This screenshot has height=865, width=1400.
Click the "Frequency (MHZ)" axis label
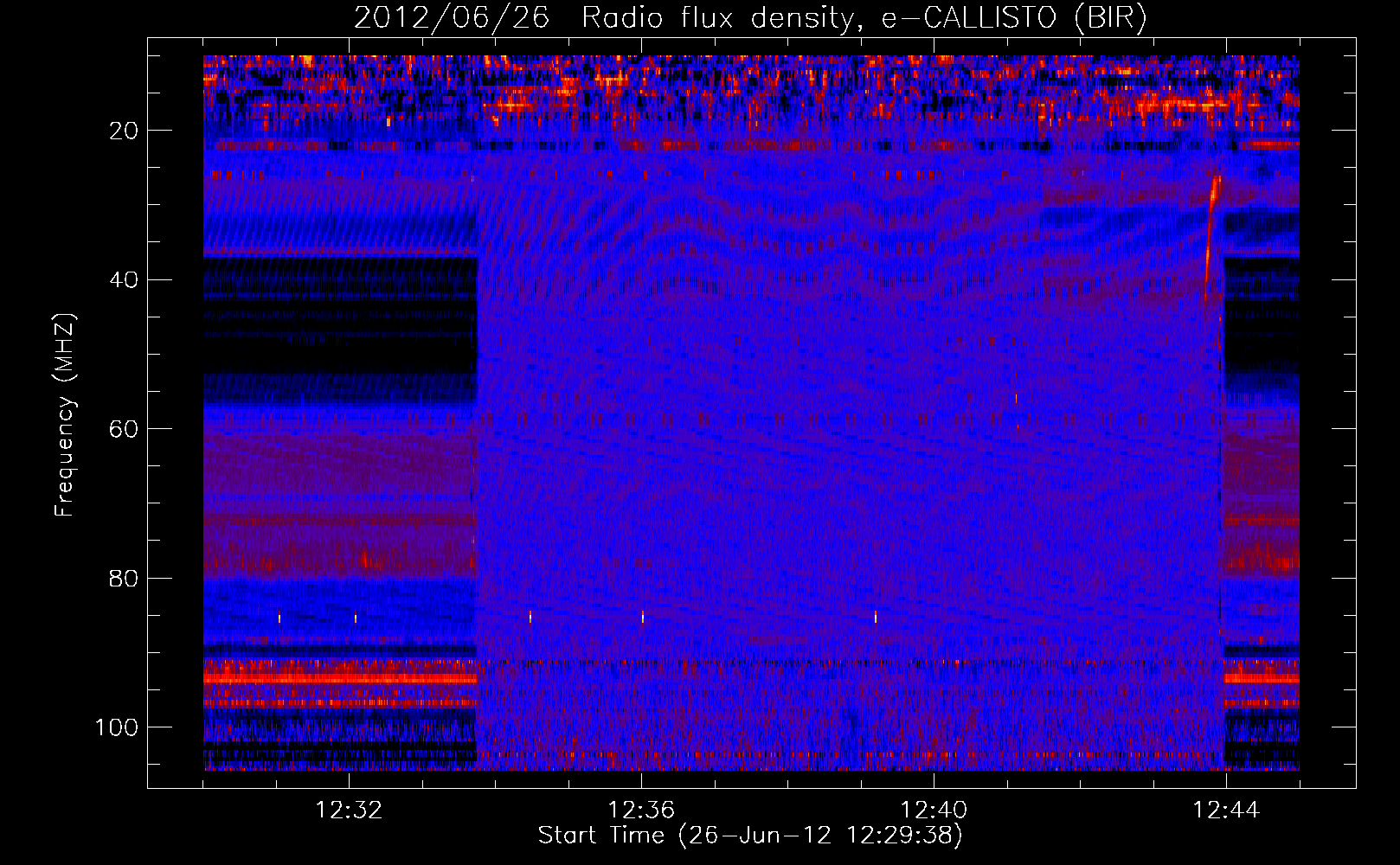click(x=65, y=414)
